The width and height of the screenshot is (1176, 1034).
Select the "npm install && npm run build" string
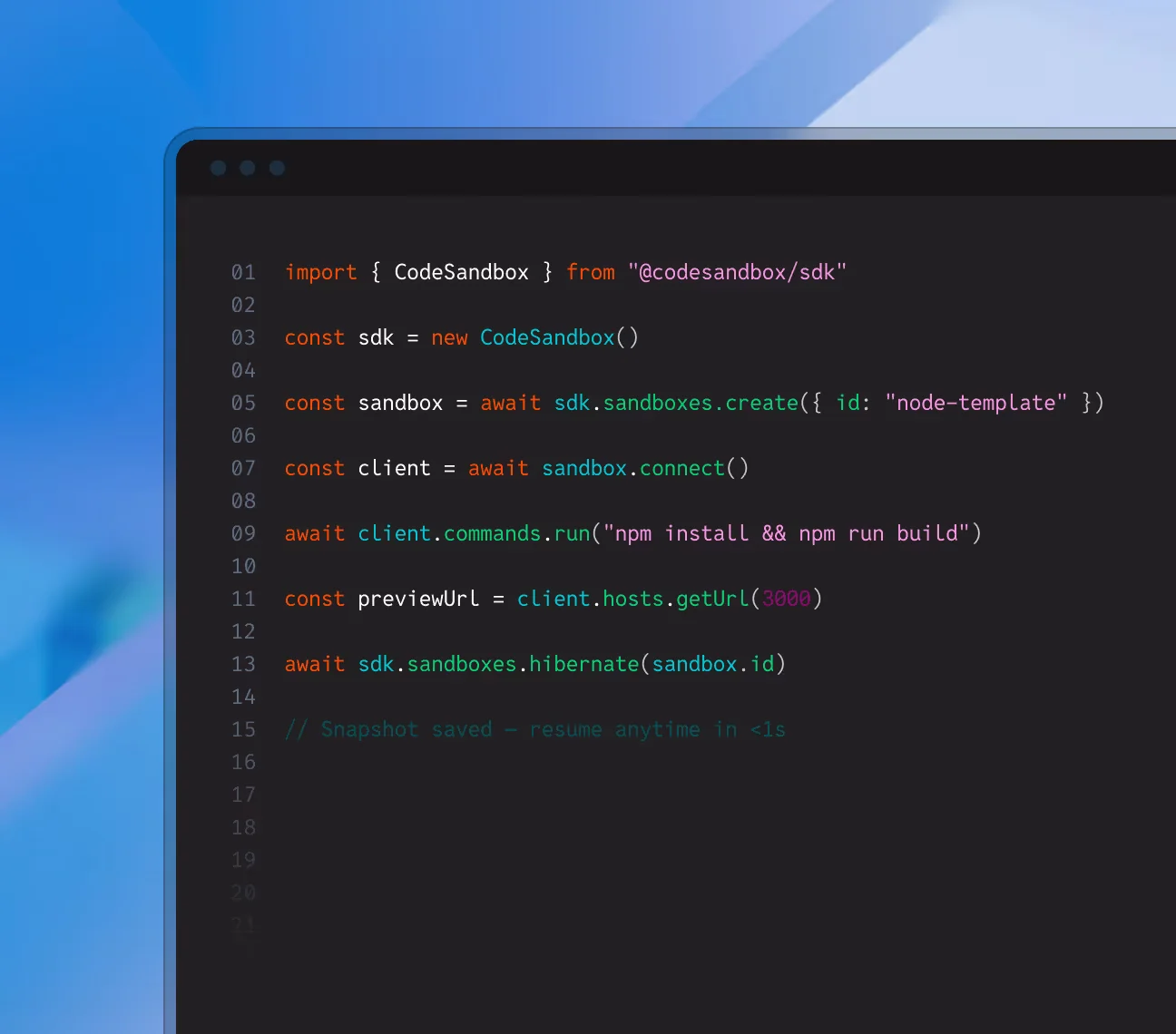click(x=786, y=533)
